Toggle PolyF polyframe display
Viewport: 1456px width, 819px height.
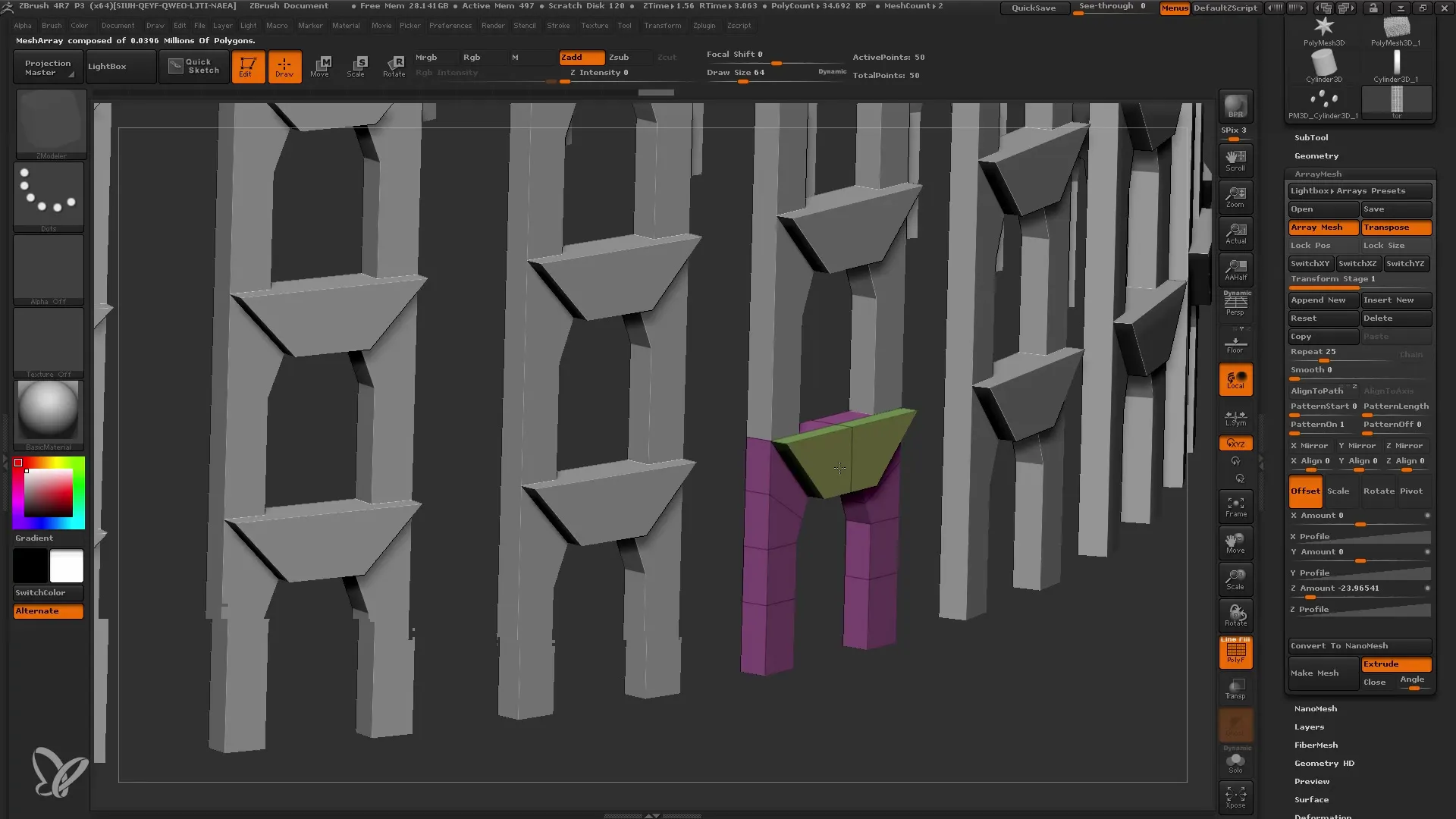tap(1235, 652)
